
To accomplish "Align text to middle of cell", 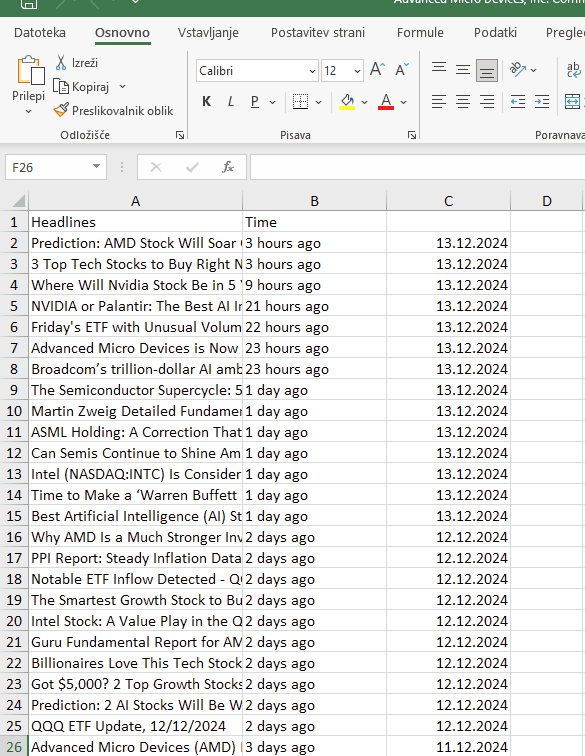I will pyautogui.click(x=463, y=70).
